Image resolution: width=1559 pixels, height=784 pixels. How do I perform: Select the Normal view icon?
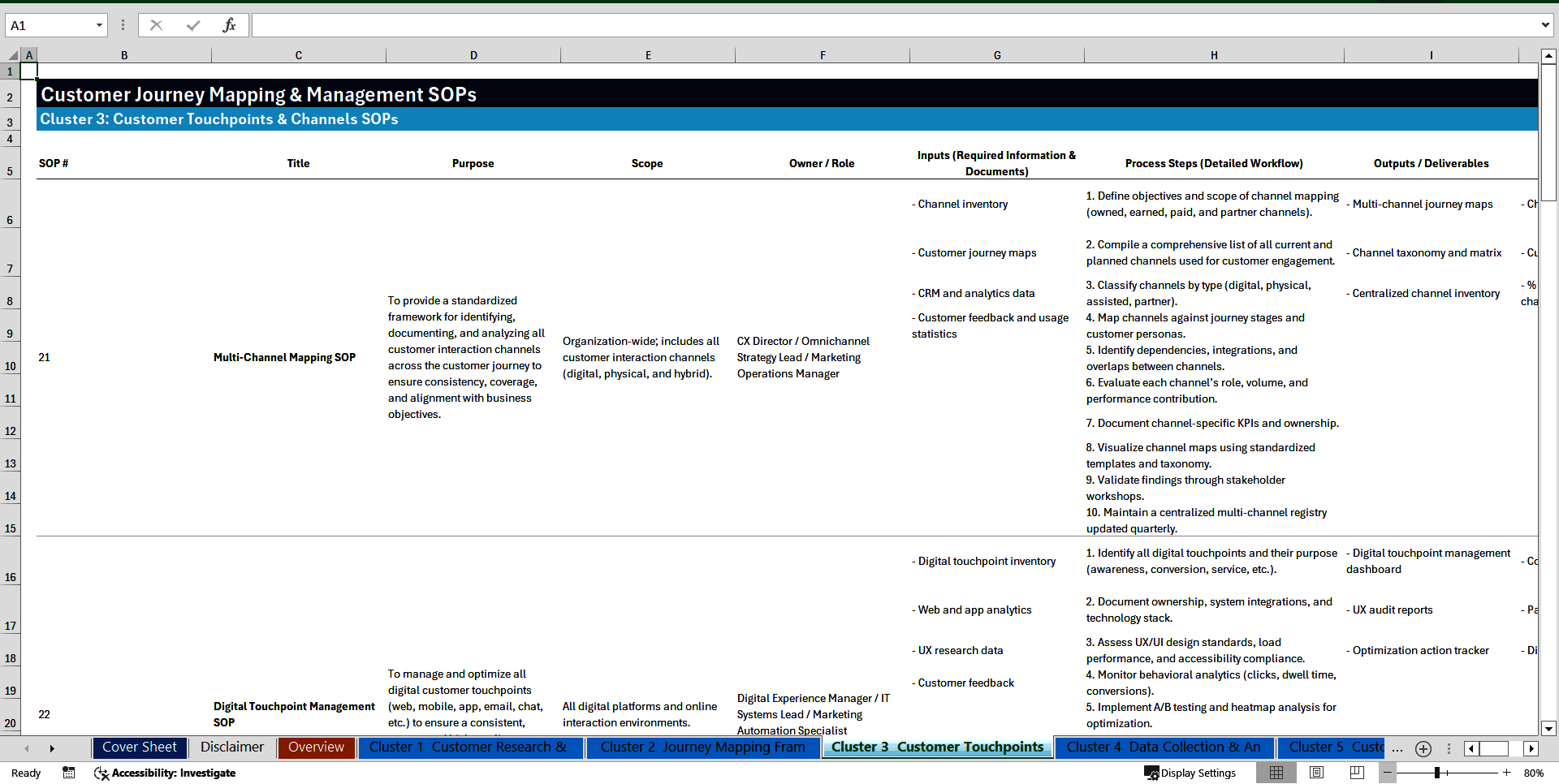point(1276,773)
